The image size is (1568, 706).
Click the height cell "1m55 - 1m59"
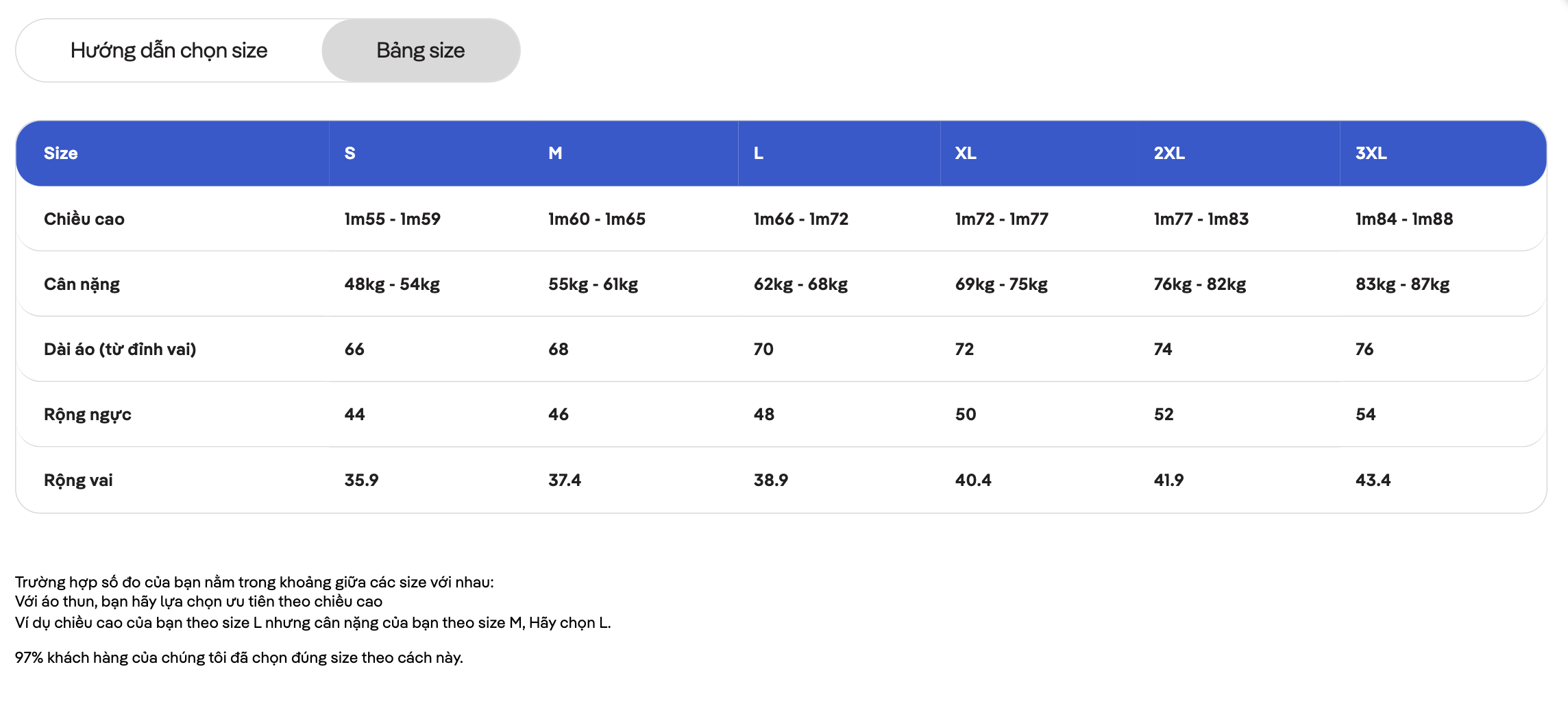[x=392, y=219]
